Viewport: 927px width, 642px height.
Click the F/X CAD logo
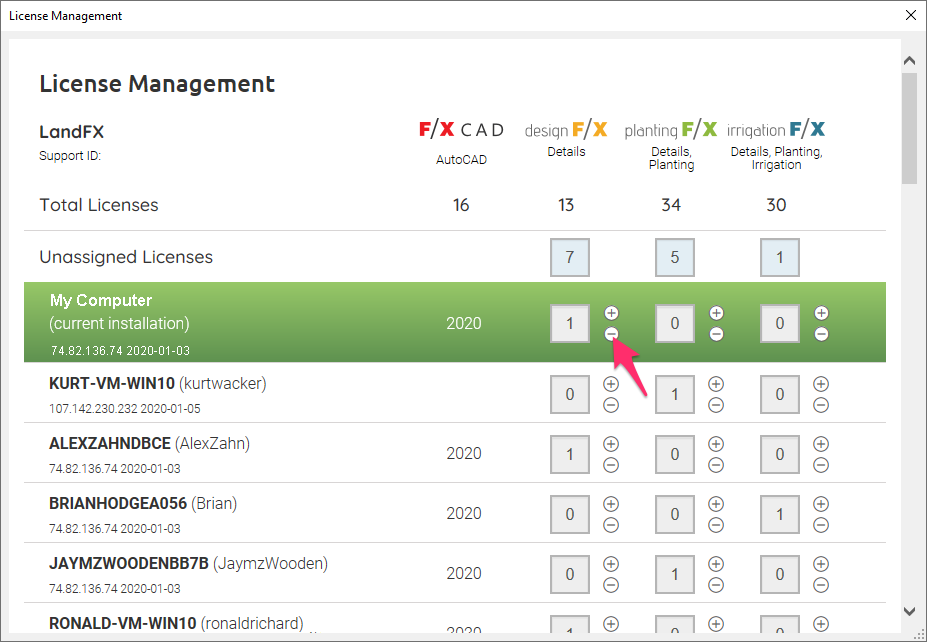coord(461,129)
